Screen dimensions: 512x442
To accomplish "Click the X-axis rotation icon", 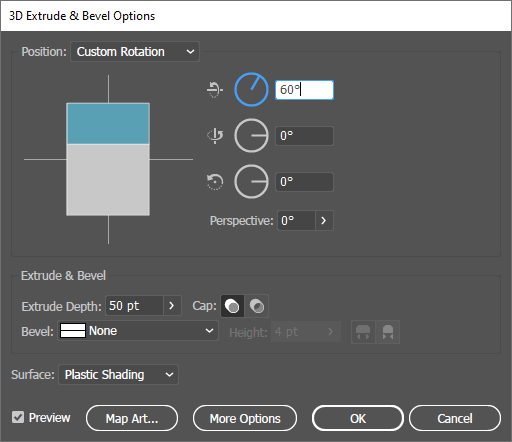I will 215,90.
